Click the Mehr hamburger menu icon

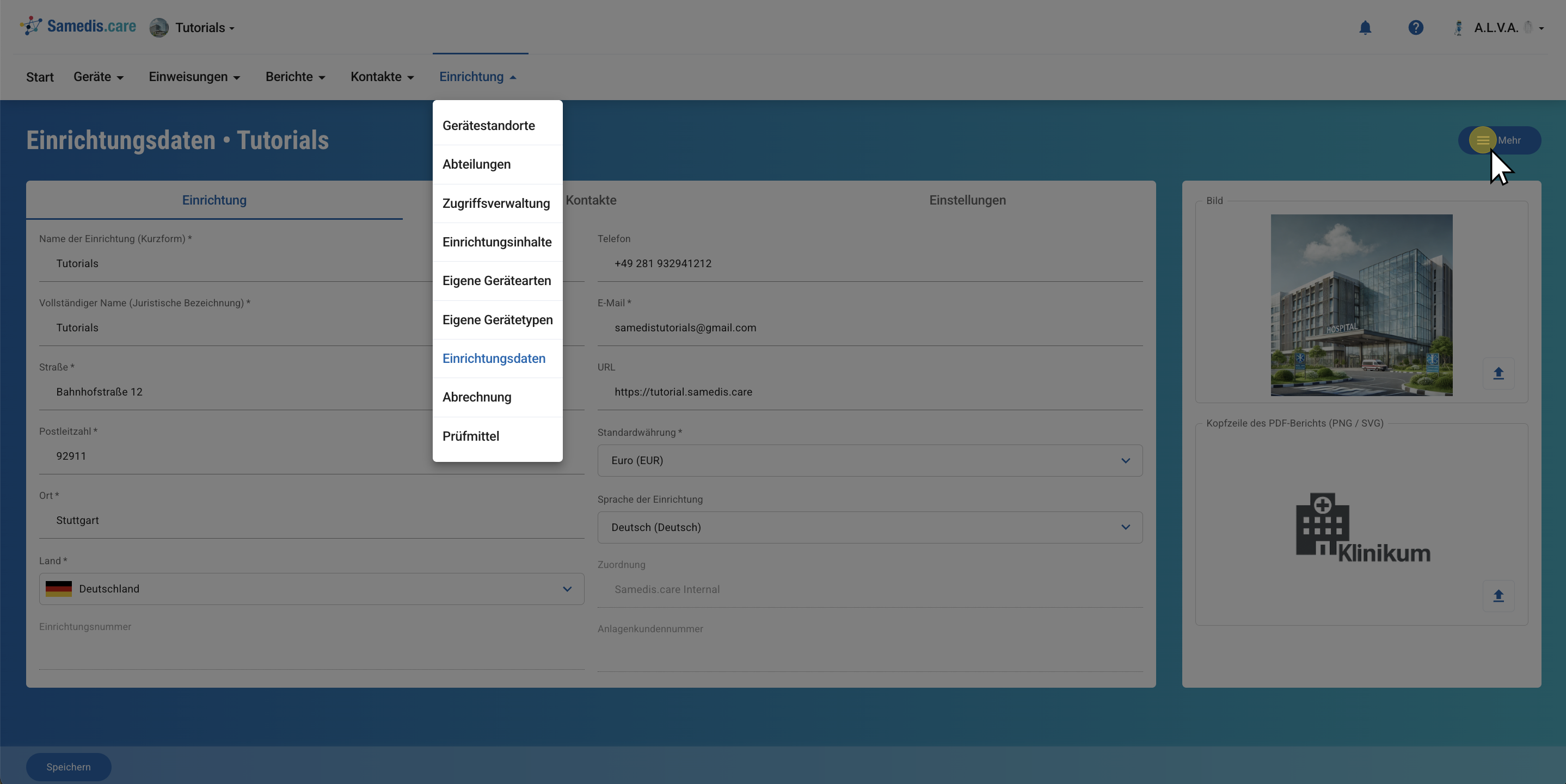1482,140
